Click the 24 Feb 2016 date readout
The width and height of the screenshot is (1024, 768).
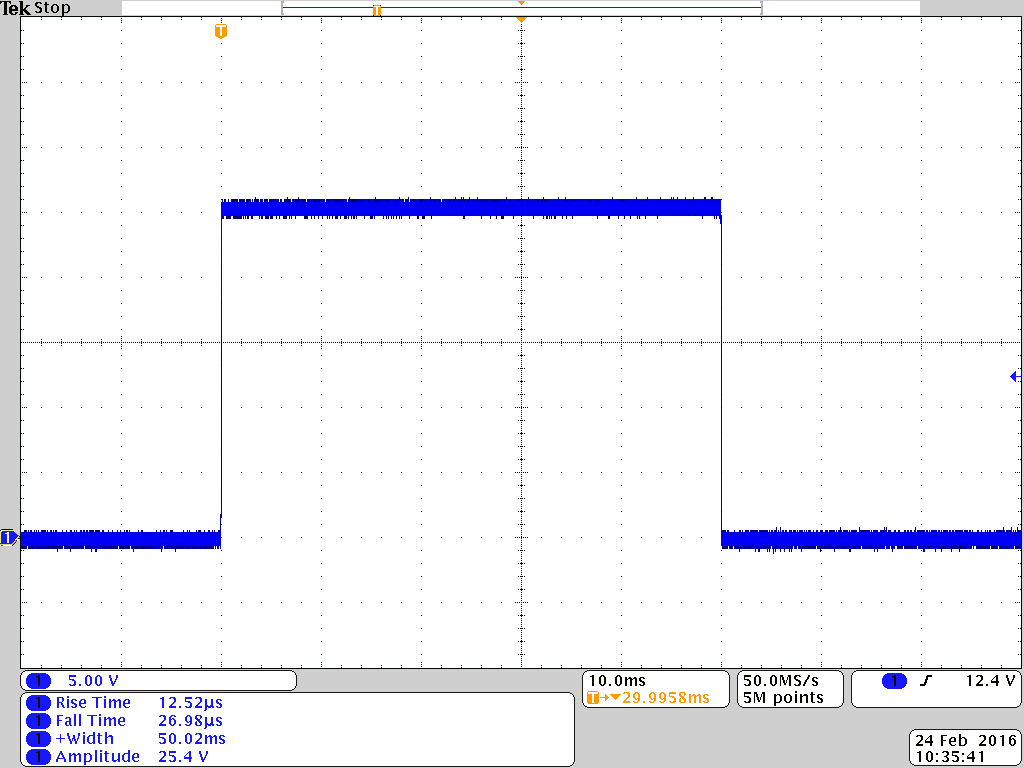point(965,741)
